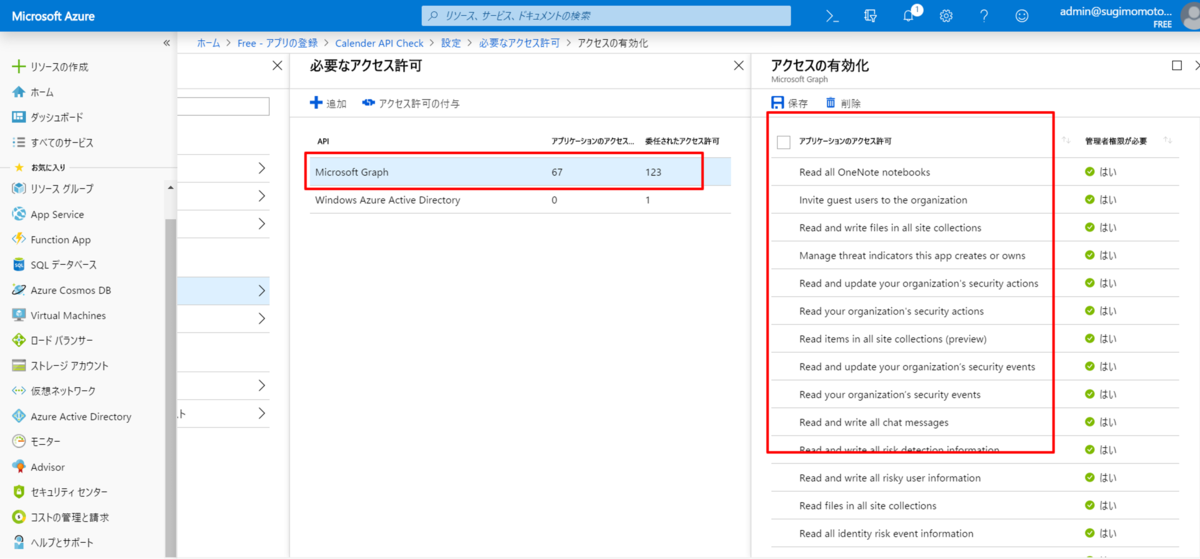Click Calender API Check breadcrumb

(x=379, y=43)
